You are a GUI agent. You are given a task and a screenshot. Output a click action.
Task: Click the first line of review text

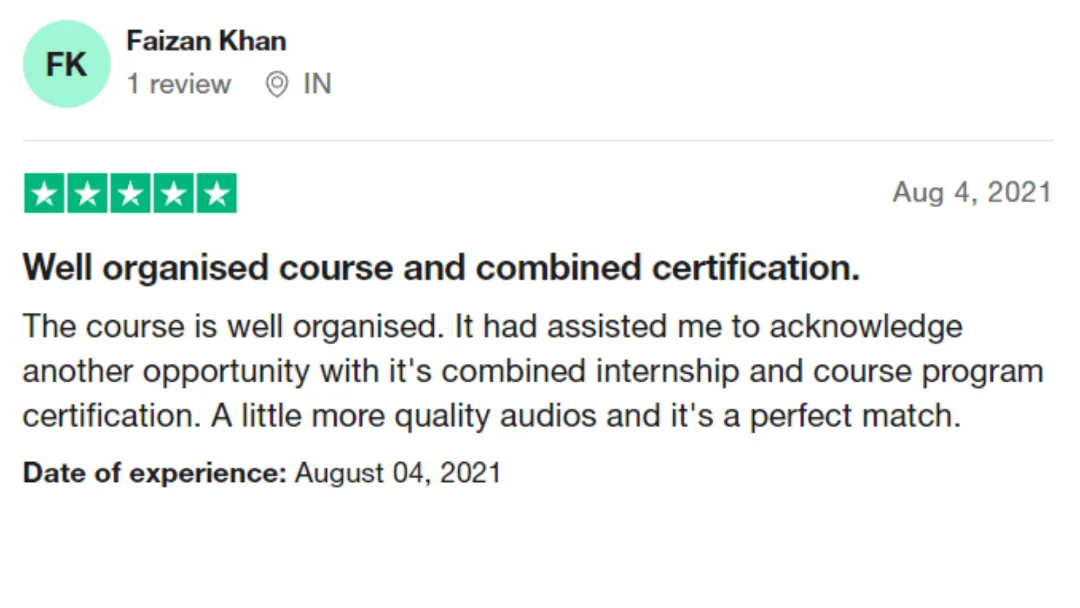click(492, 326)
